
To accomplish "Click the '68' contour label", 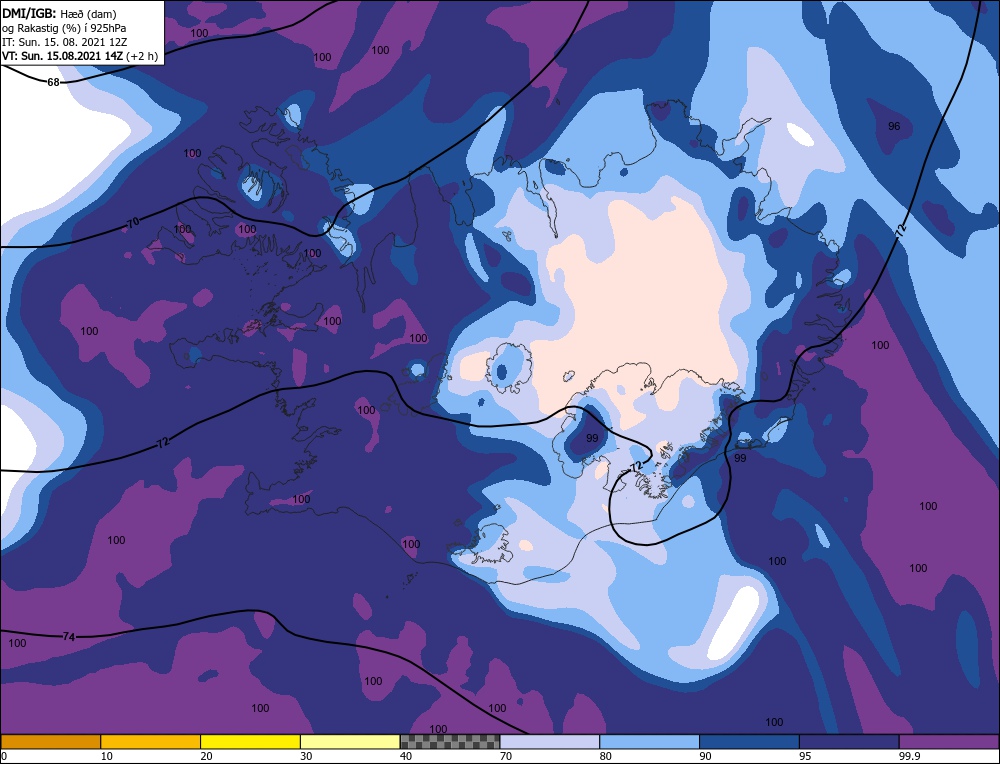I will (x=54, y=82).
